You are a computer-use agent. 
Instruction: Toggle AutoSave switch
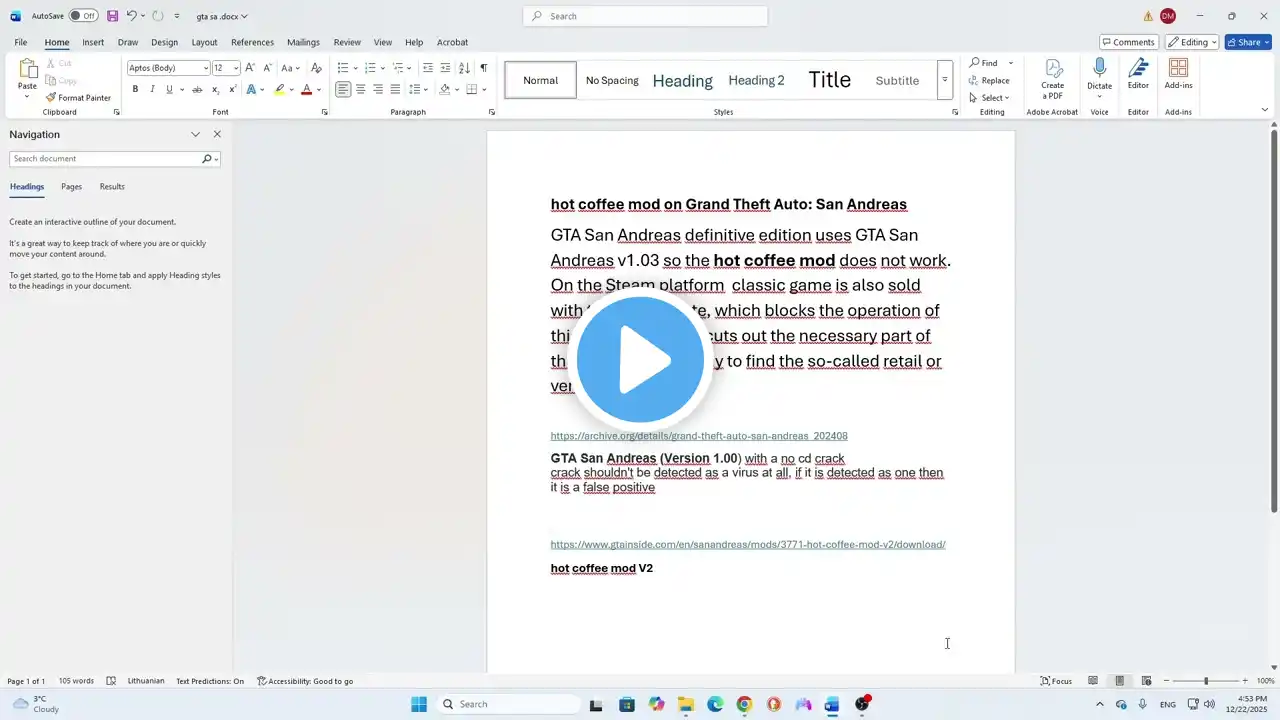(83, 16)
